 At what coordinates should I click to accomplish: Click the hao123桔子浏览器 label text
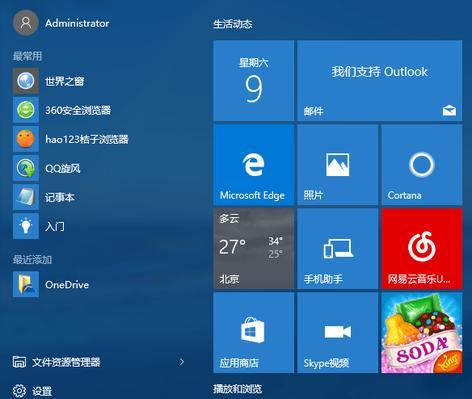pyautogui.click(x=87, y=139)
